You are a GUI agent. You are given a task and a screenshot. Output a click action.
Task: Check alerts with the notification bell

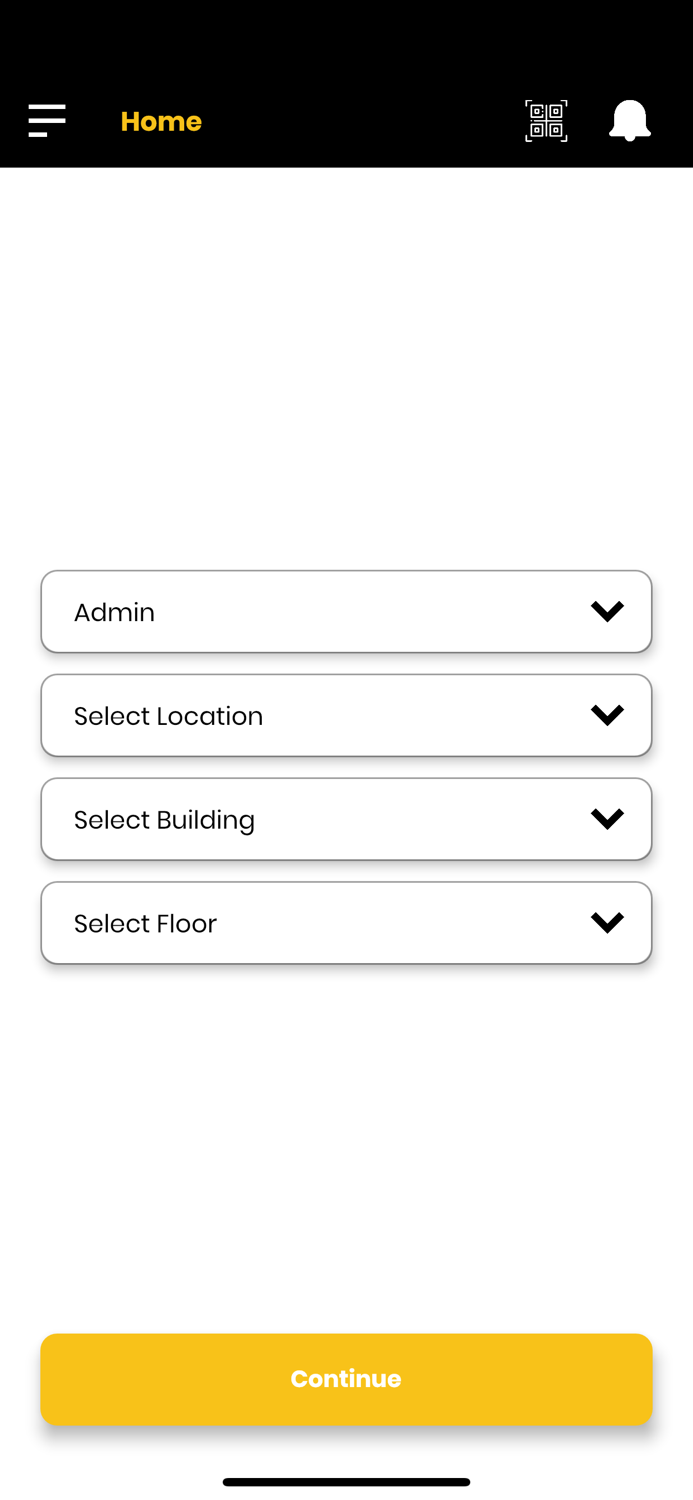(x=630, y=120)
